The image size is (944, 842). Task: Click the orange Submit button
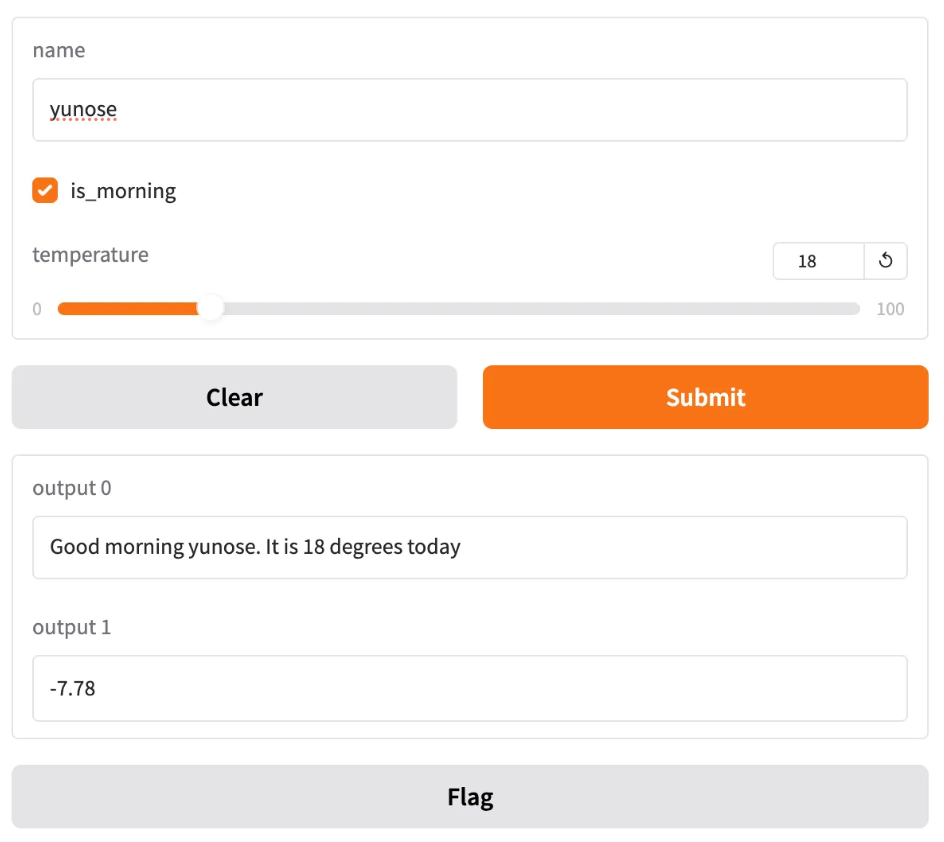pyautogui.click(x=706, y=397)
